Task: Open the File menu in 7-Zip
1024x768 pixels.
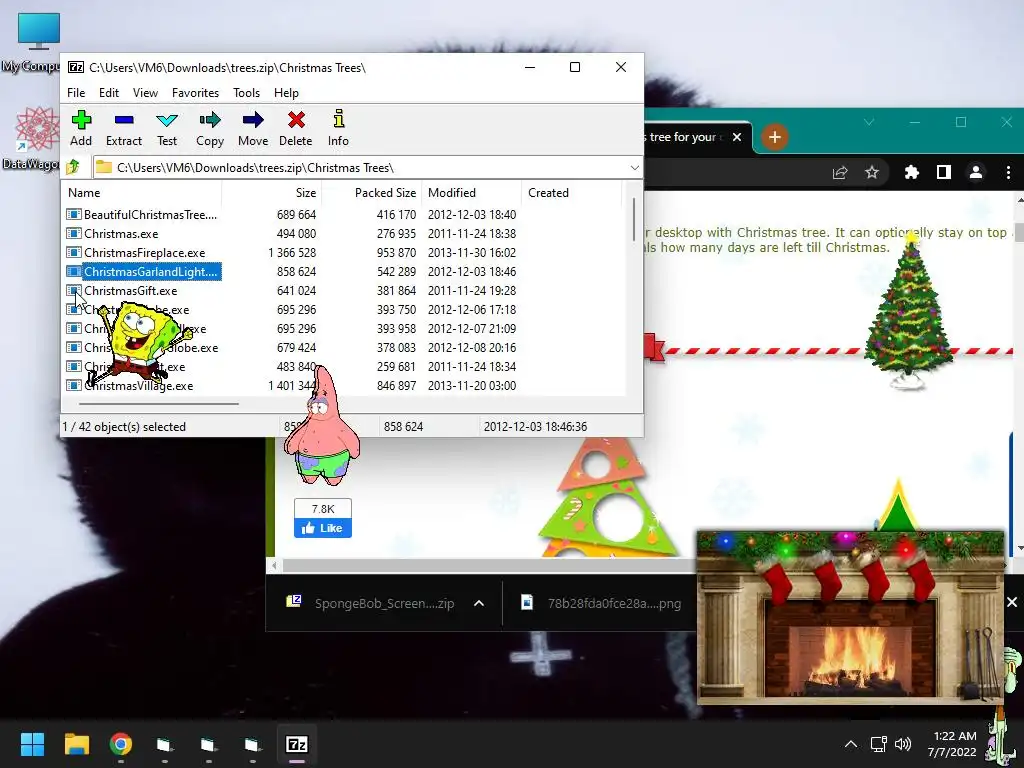Action: click(x=76, y=93)
